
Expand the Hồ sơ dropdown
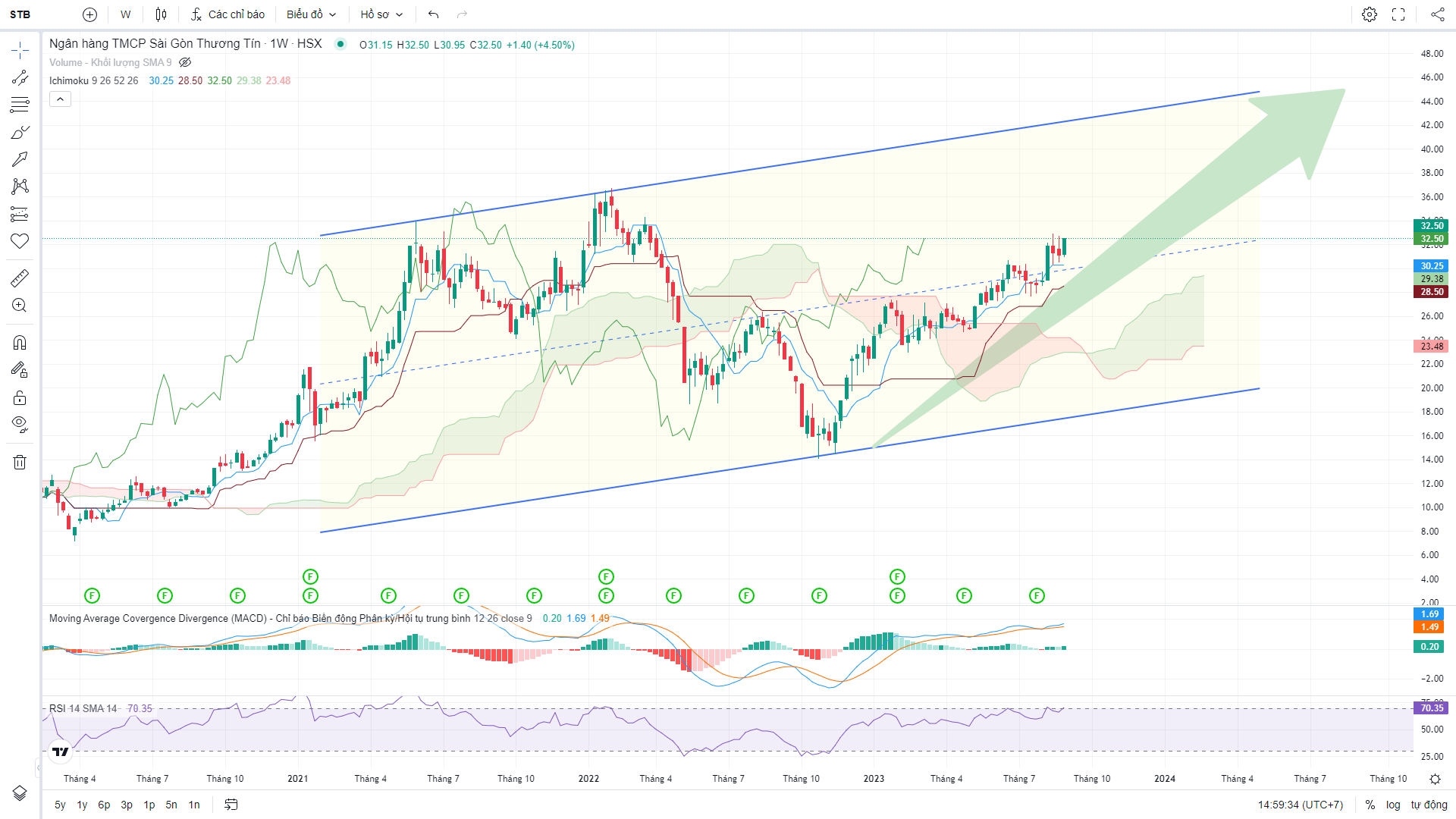pyautogui.click(x=381, y=14)
